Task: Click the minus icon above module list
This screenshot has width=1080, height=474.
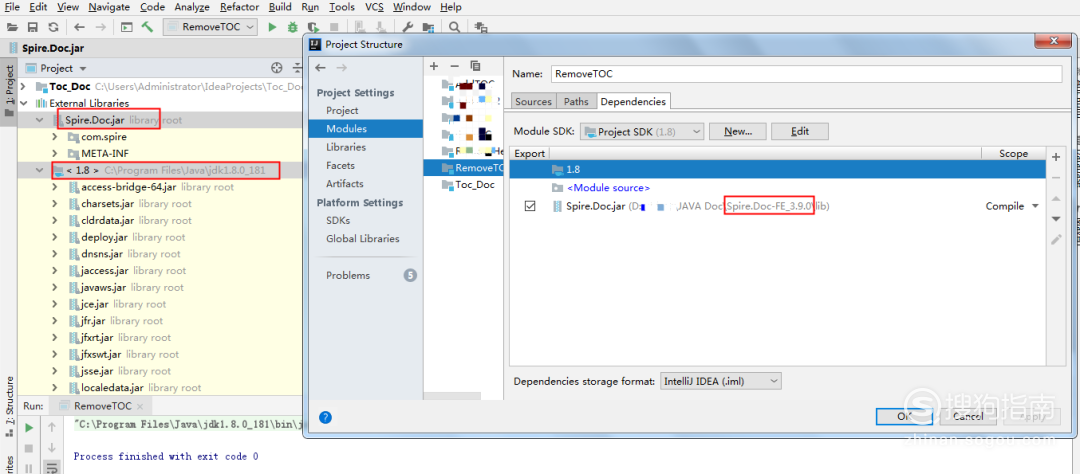Action: (454, 66)
